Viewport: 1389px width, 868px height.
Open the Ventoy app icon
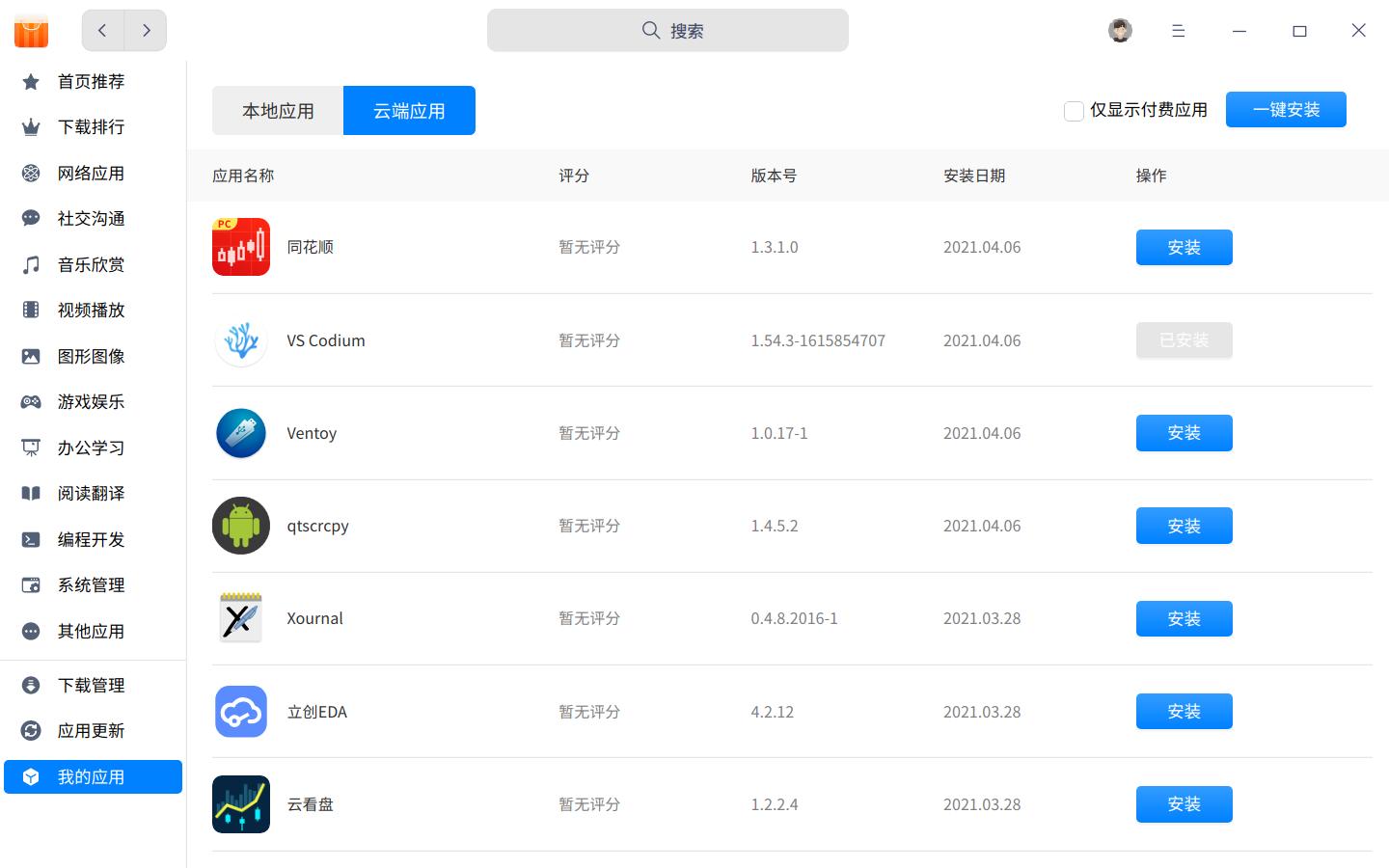tap(241, 433)
